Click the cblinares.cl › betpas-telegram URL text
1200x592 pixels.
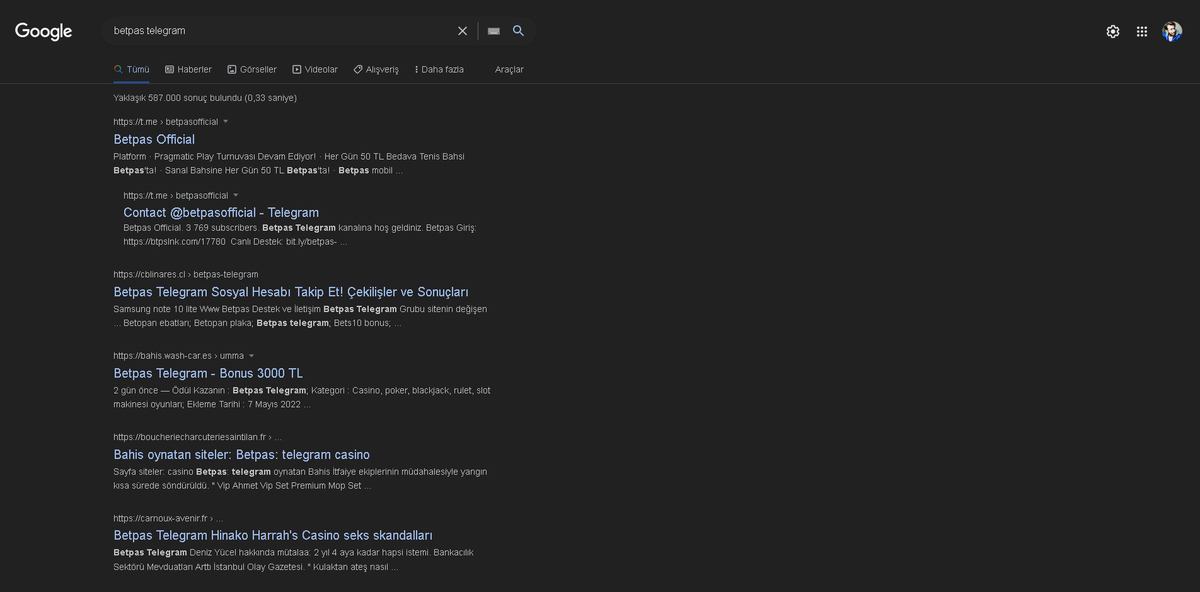(x=186, y=274)
